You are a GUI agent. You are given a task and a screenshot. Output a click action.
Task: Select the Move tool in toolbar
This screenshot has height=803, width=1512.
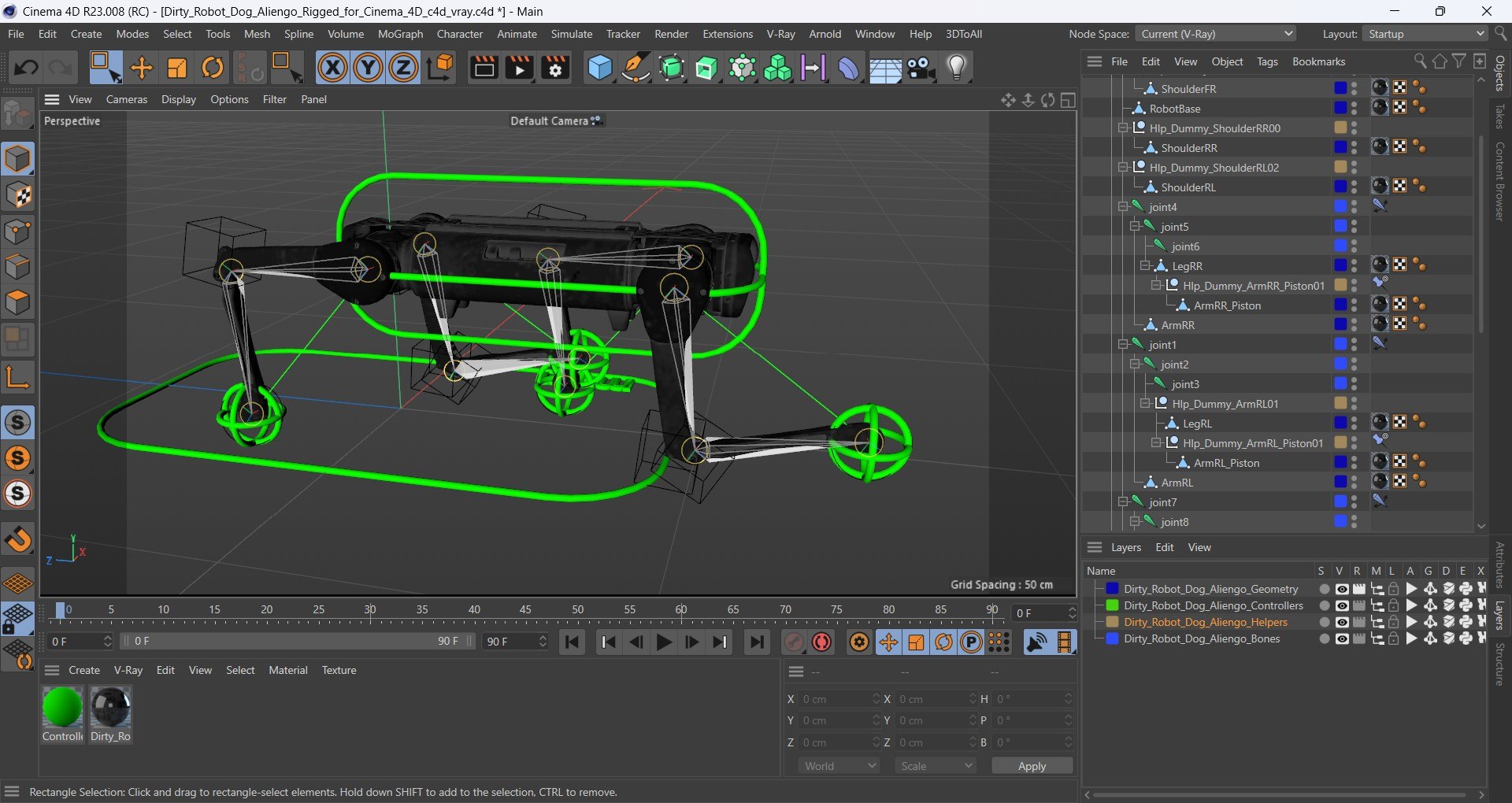pyautogui.click(x=142, y=68)
